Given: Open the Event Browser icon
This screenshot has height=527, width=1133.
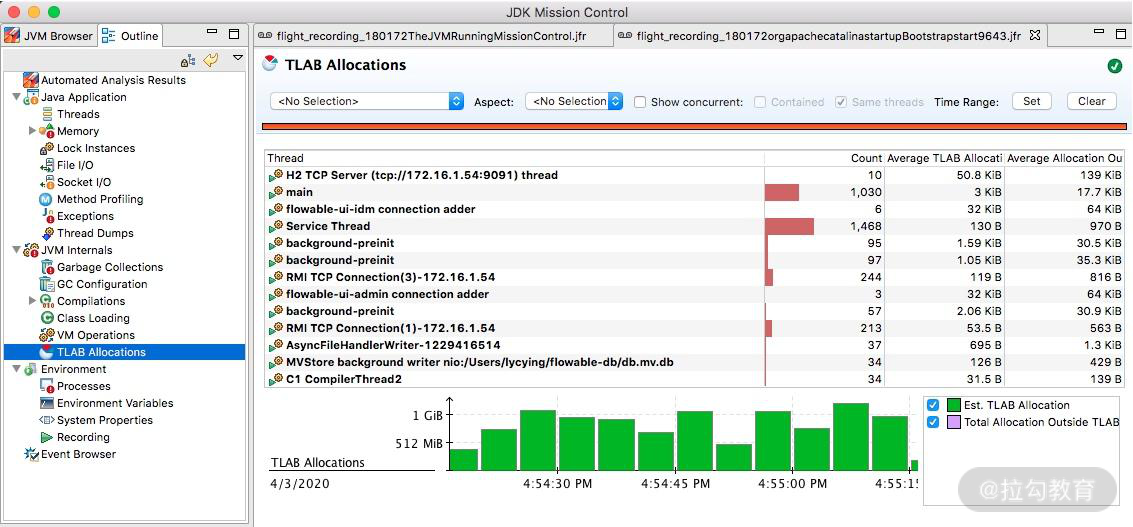Looking at the screenshot, I should coord(31,455).
